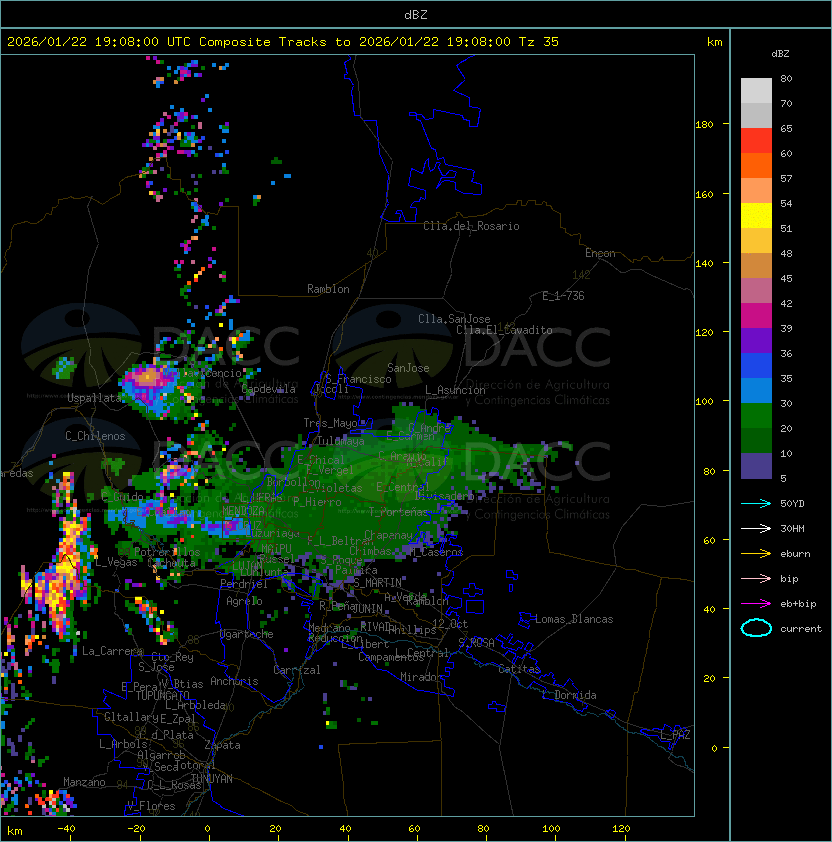832x842 pixels.
Task: Click the 'Tres_Mayo' map label
Action: (x=330, y=423)
